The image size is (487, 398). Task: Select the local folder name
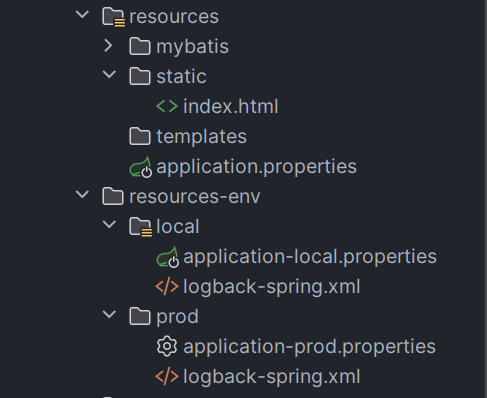point(178,227)
